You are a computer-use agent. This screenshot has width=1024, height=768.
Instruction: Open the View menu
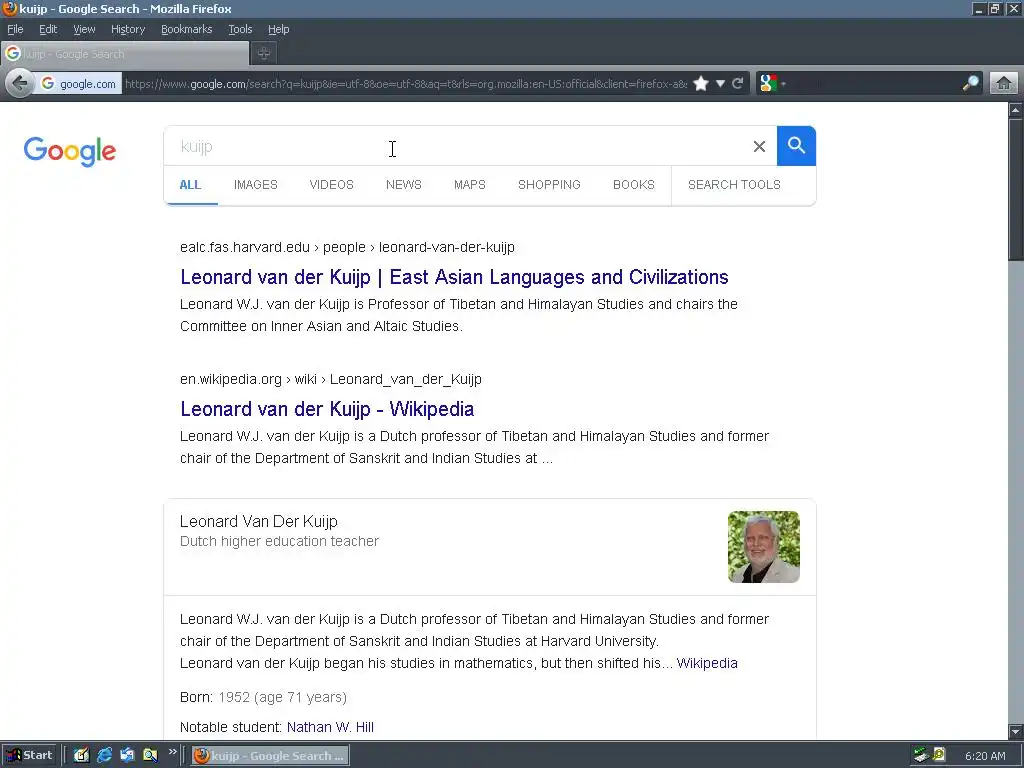point(84,29)
